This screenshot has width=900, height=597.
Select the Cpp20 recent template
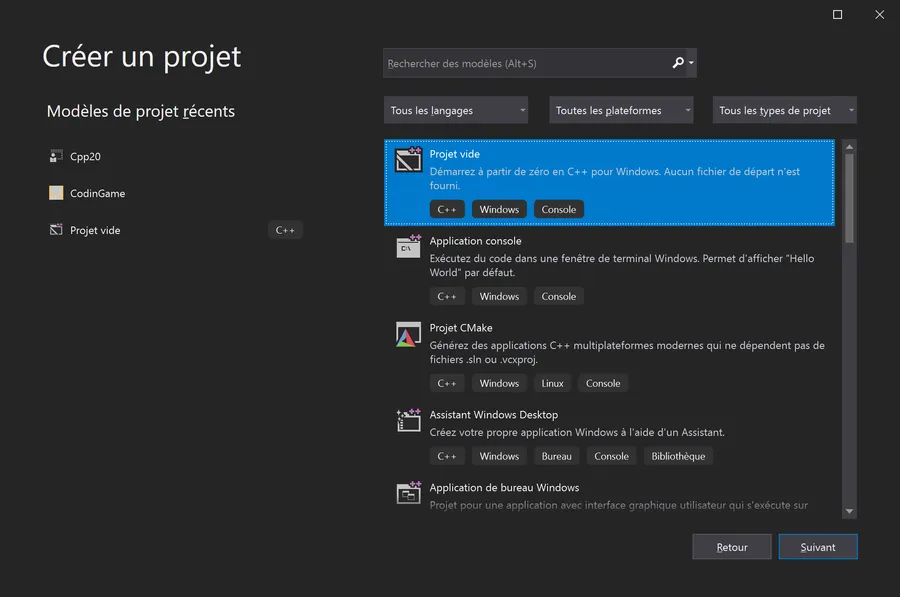[85, 157]
